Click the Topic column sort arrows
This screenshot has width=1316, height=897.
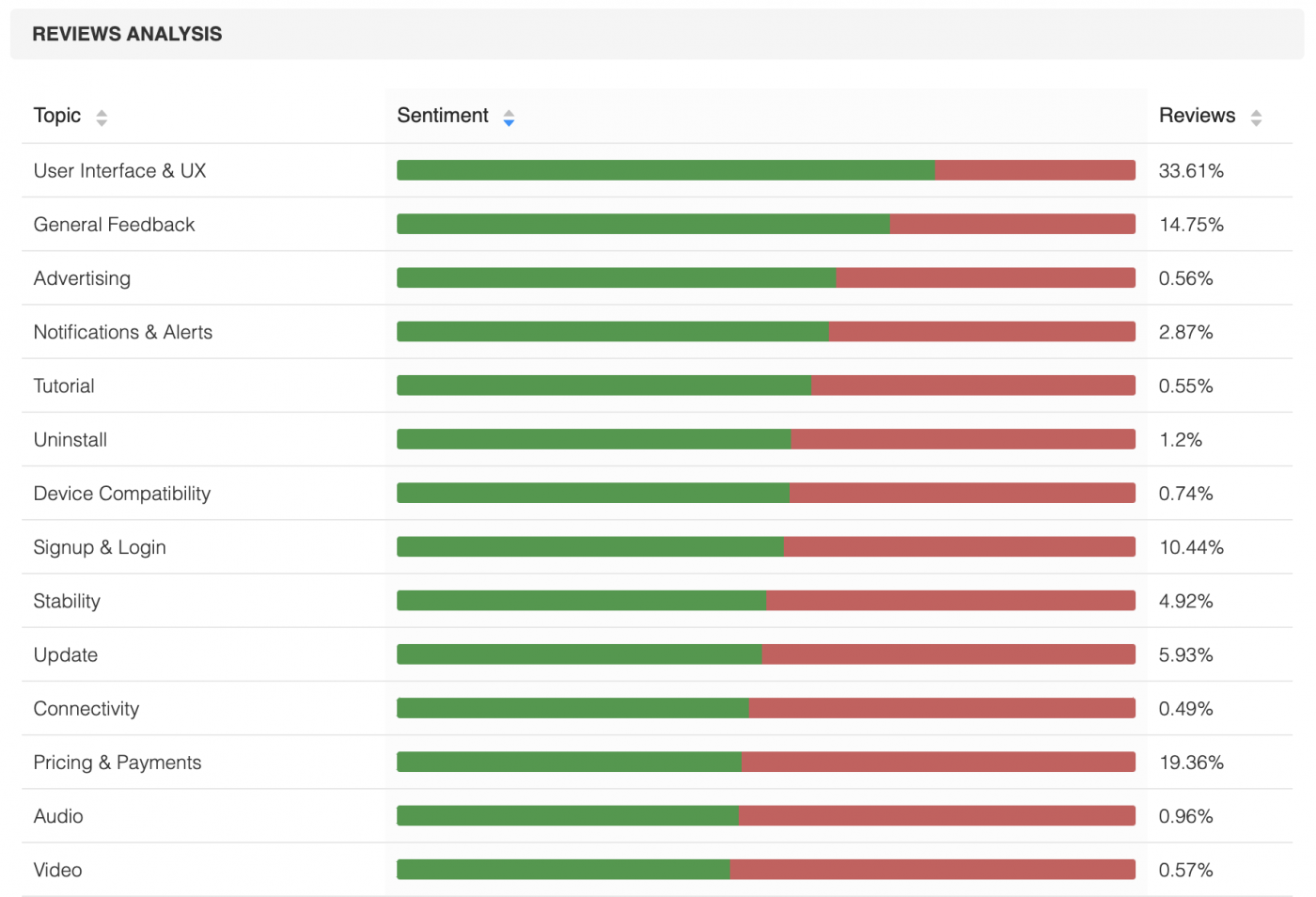click(101, 118)
